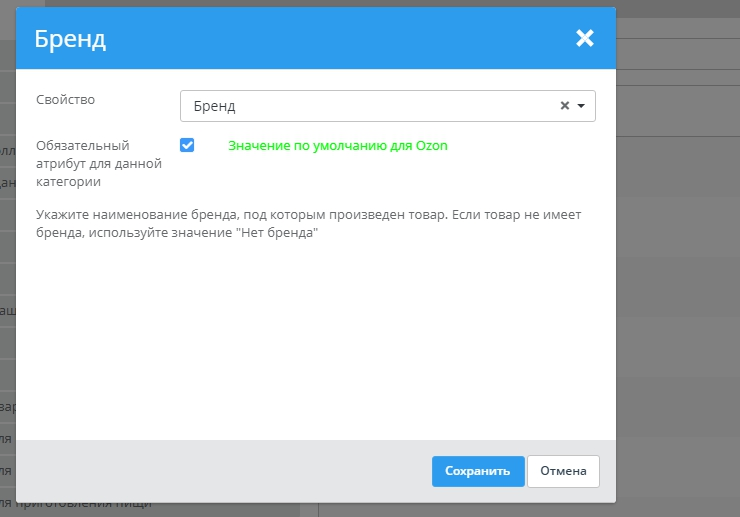Click the selected value text Бренд in the dropdown
Viewport: 740px width, 517px height.
click(215, 106)
